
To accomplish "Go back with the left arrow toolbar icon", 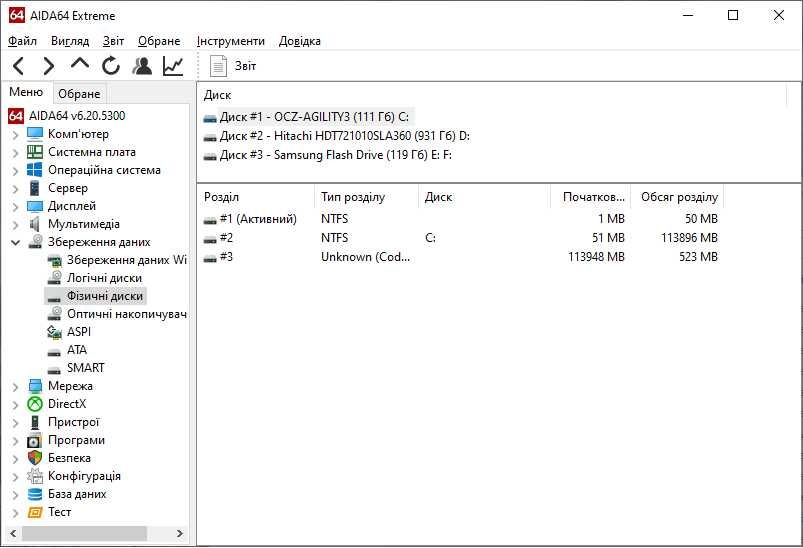I will [18, 66].
